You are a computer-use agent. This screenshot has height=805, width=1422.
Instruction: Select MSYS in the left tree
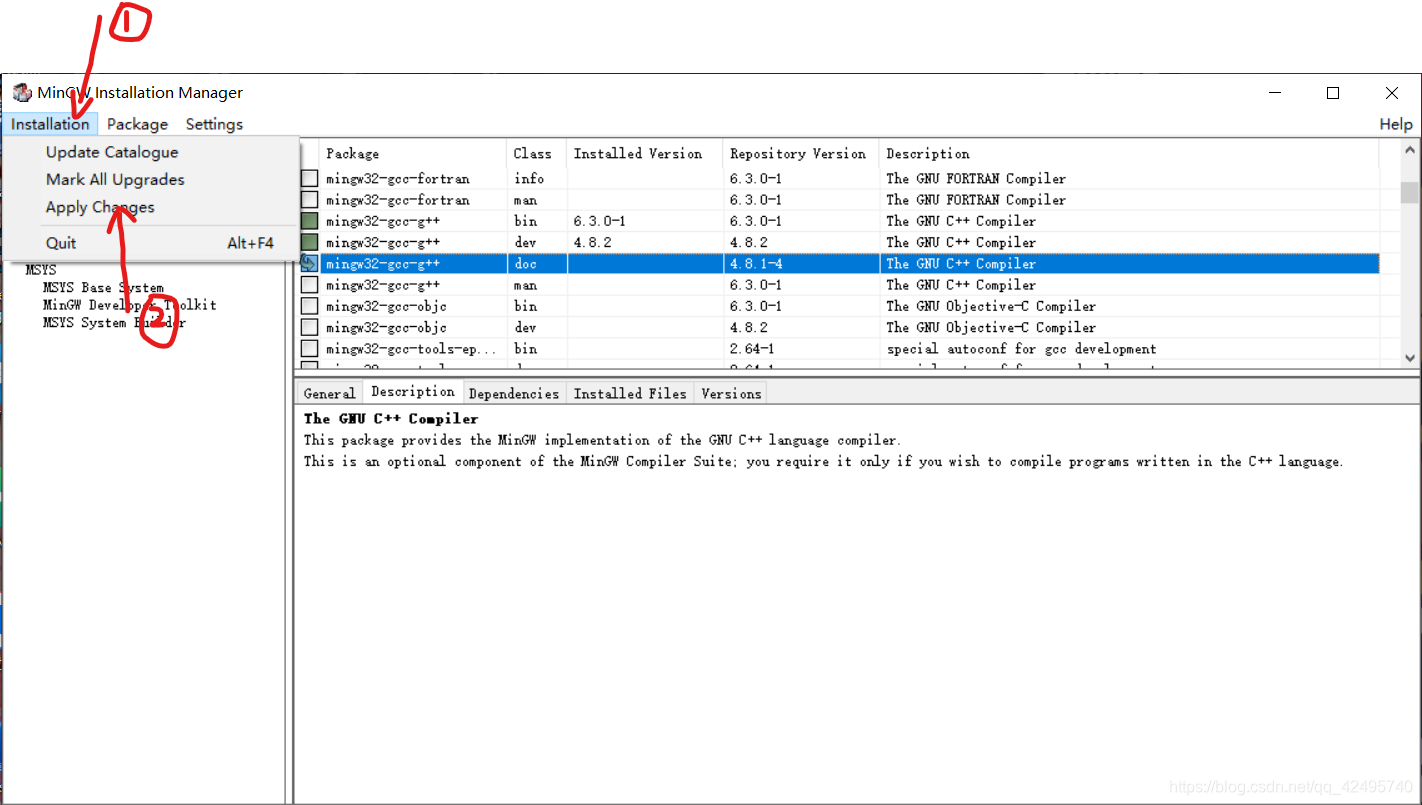pos(41,270)
